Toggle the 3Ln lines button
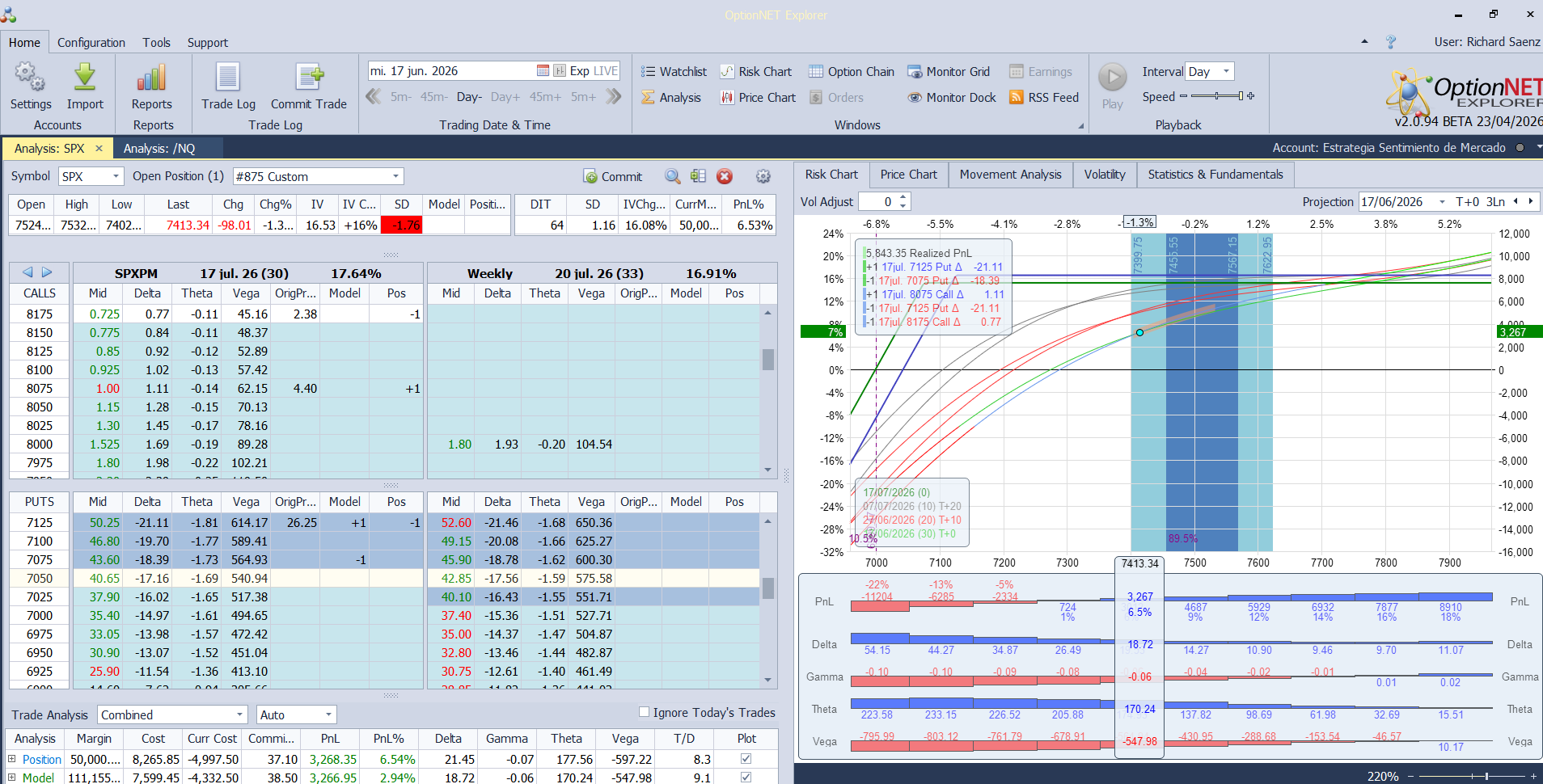Viewport: 1543px width, 784px height. click(1495, 201)
